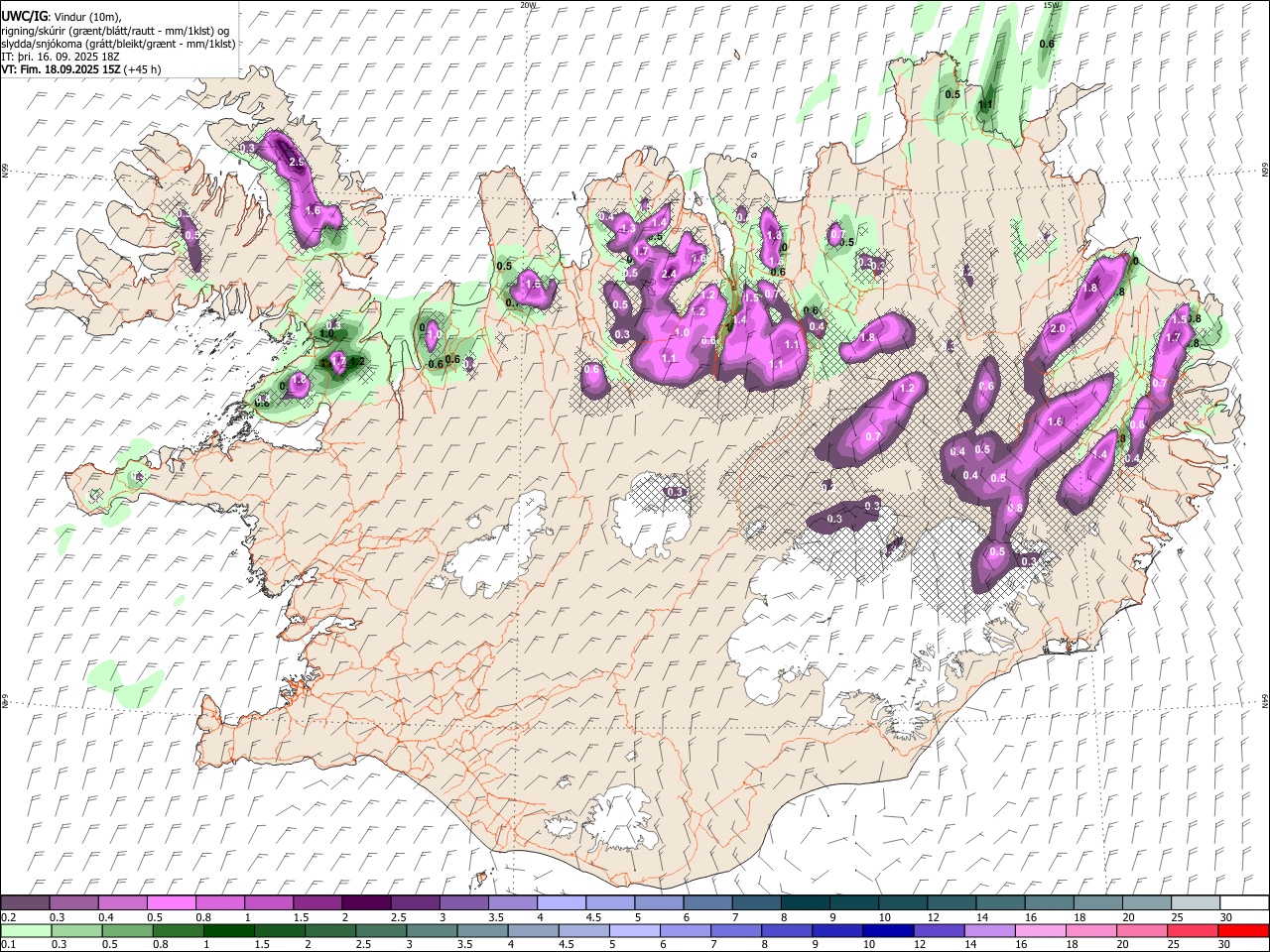Click the 'Vindur (10m)' label

(85, 16)
